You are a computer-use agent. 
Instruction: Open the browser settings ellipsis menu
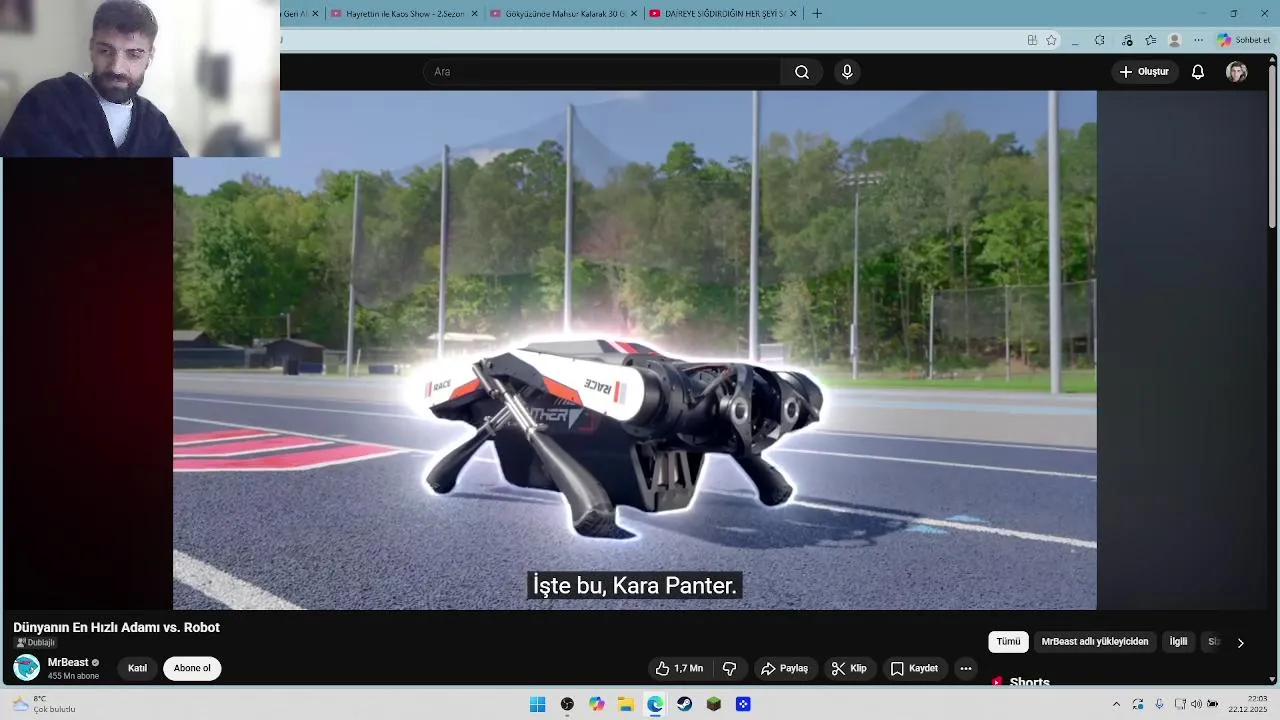click(x=1198, y=40)
